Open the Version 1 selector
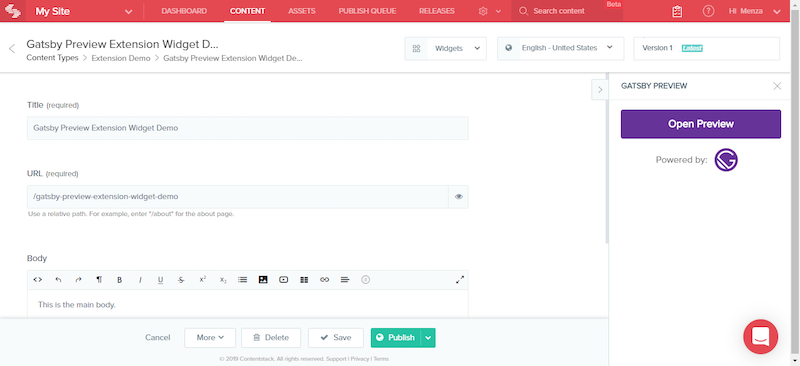Viewport: 800px width, 366px height. 707,48
